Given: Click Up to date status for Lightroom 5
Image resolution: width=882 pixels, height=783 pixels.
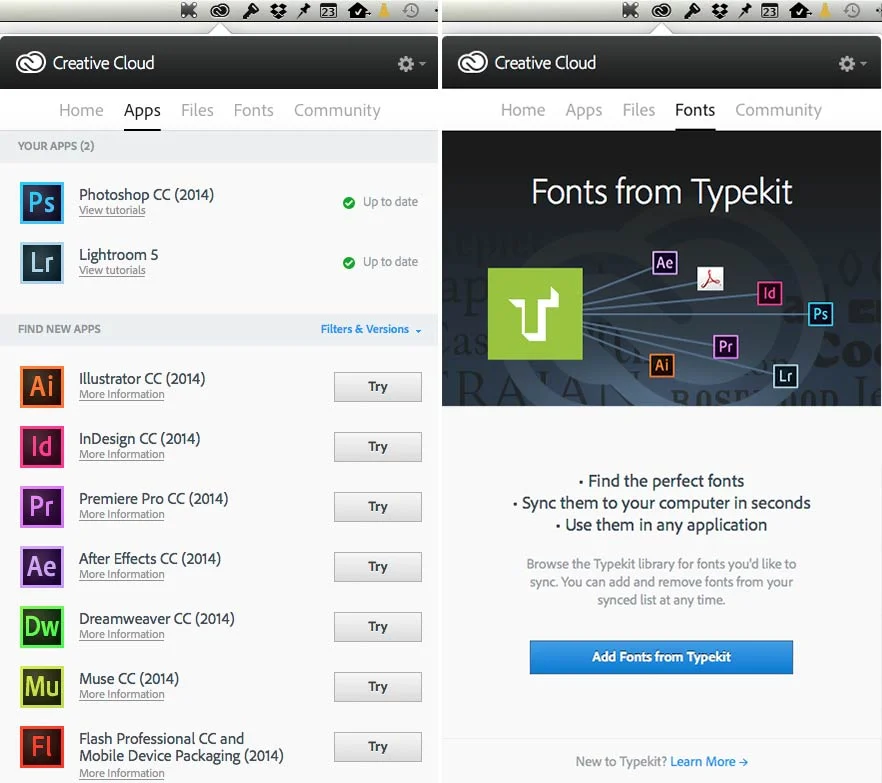Looking at the screenshot, I should 380,262.
